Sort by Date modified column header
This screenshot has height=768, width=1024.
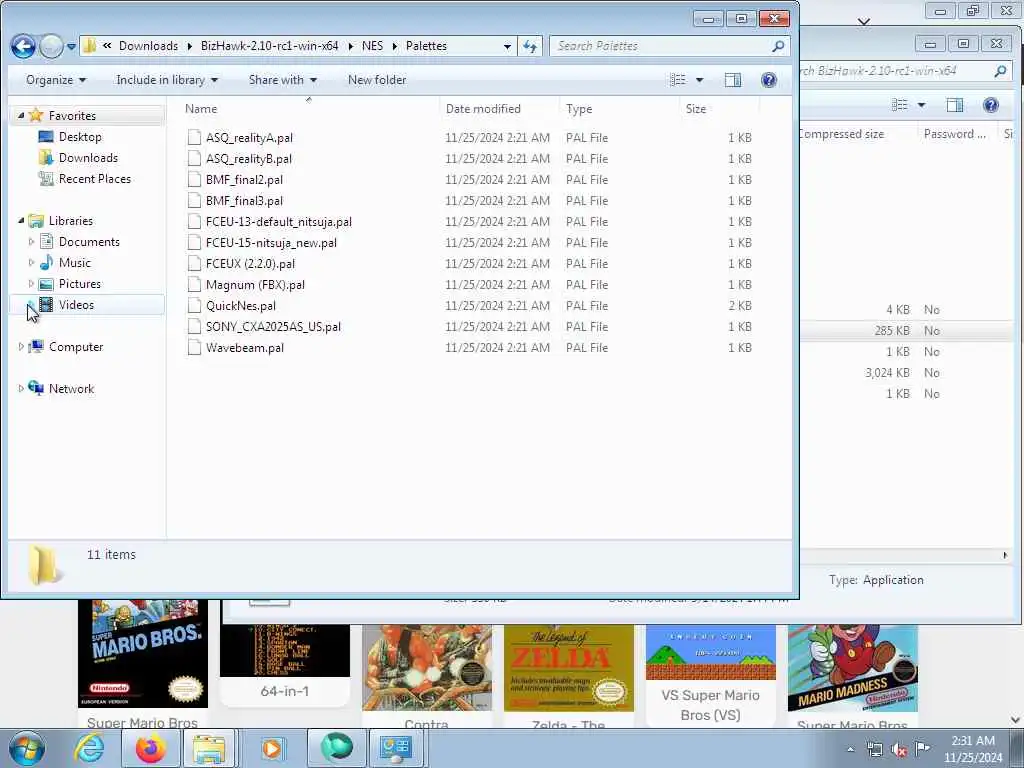500,108
